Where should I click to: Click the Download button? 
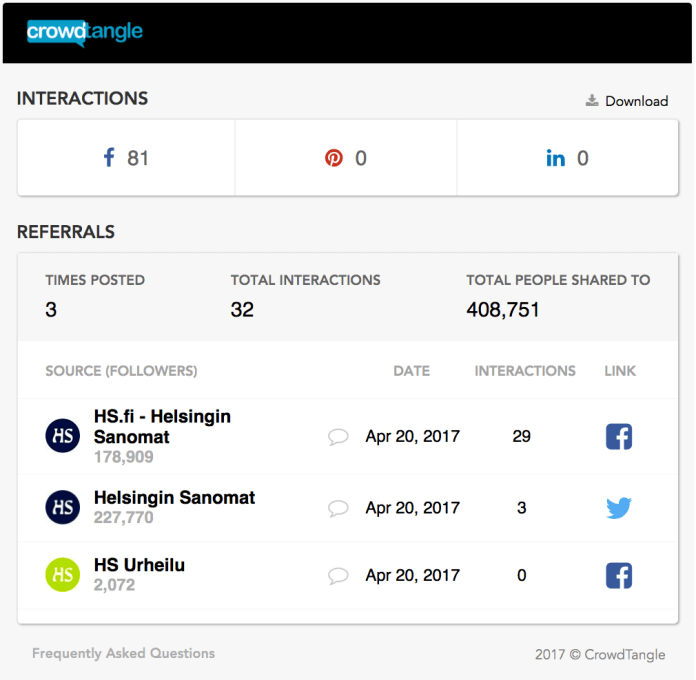627,101
